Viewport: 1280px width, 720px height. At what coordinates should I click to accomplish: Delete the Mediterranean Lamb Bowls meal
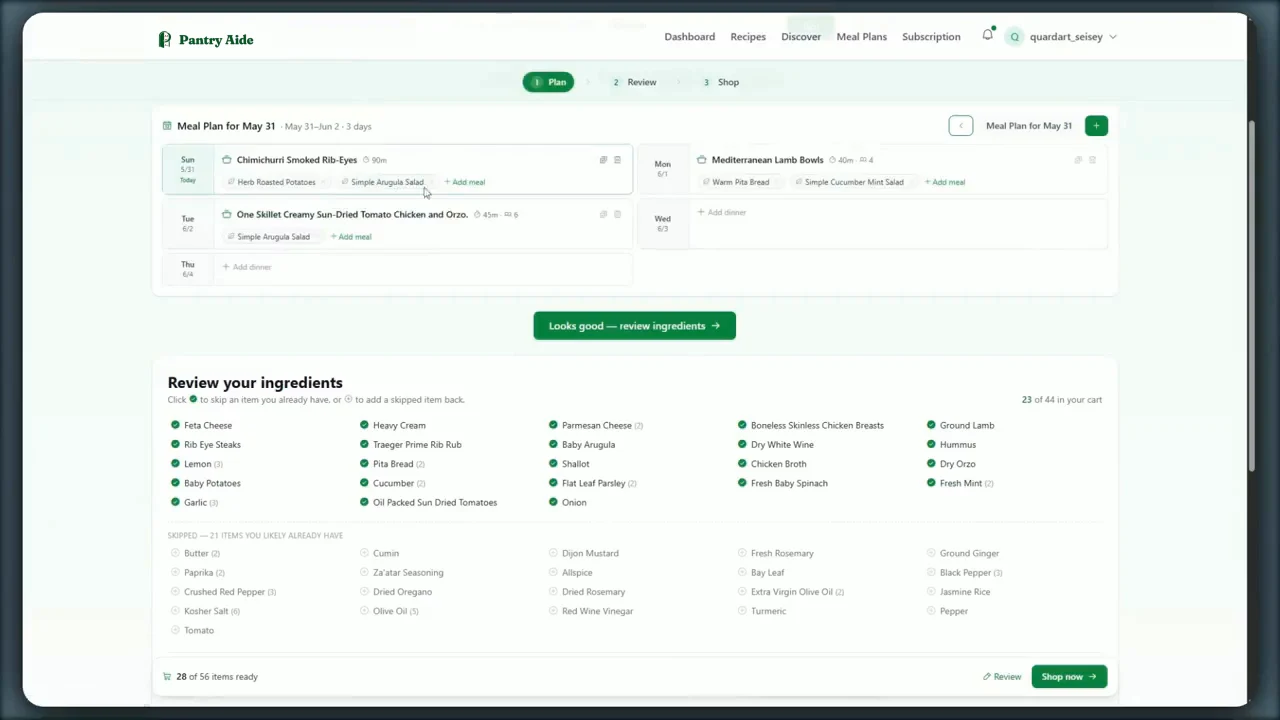(x=1092, y=160)
